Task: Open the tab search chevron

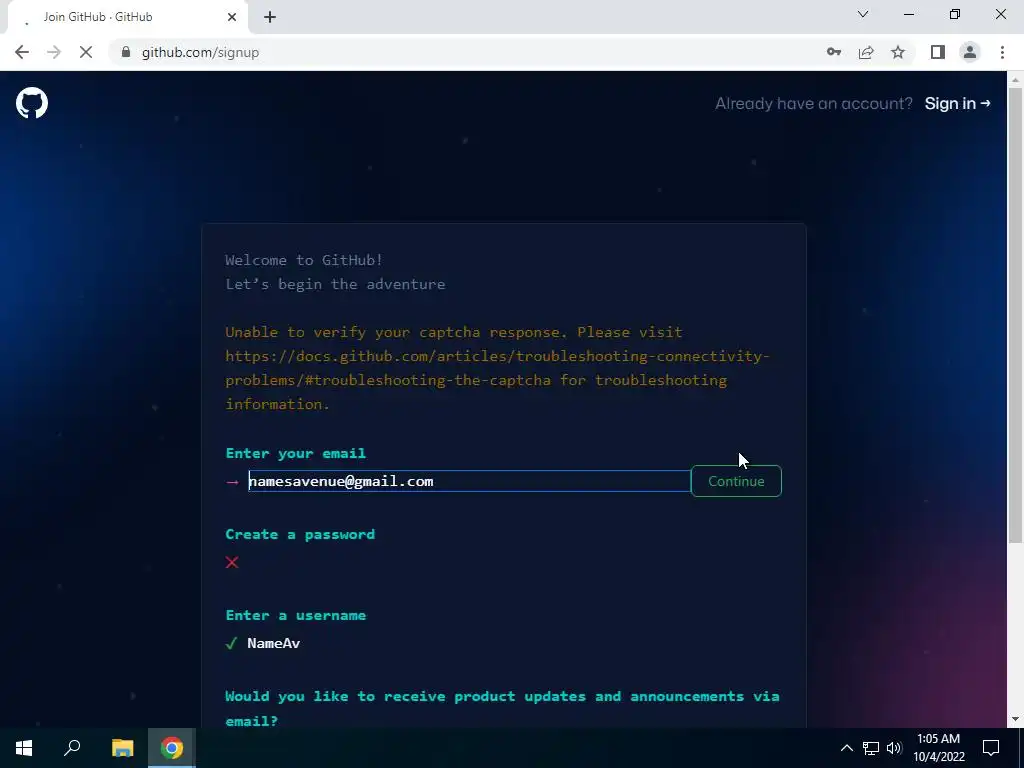Action: click(x=863, y=14)
